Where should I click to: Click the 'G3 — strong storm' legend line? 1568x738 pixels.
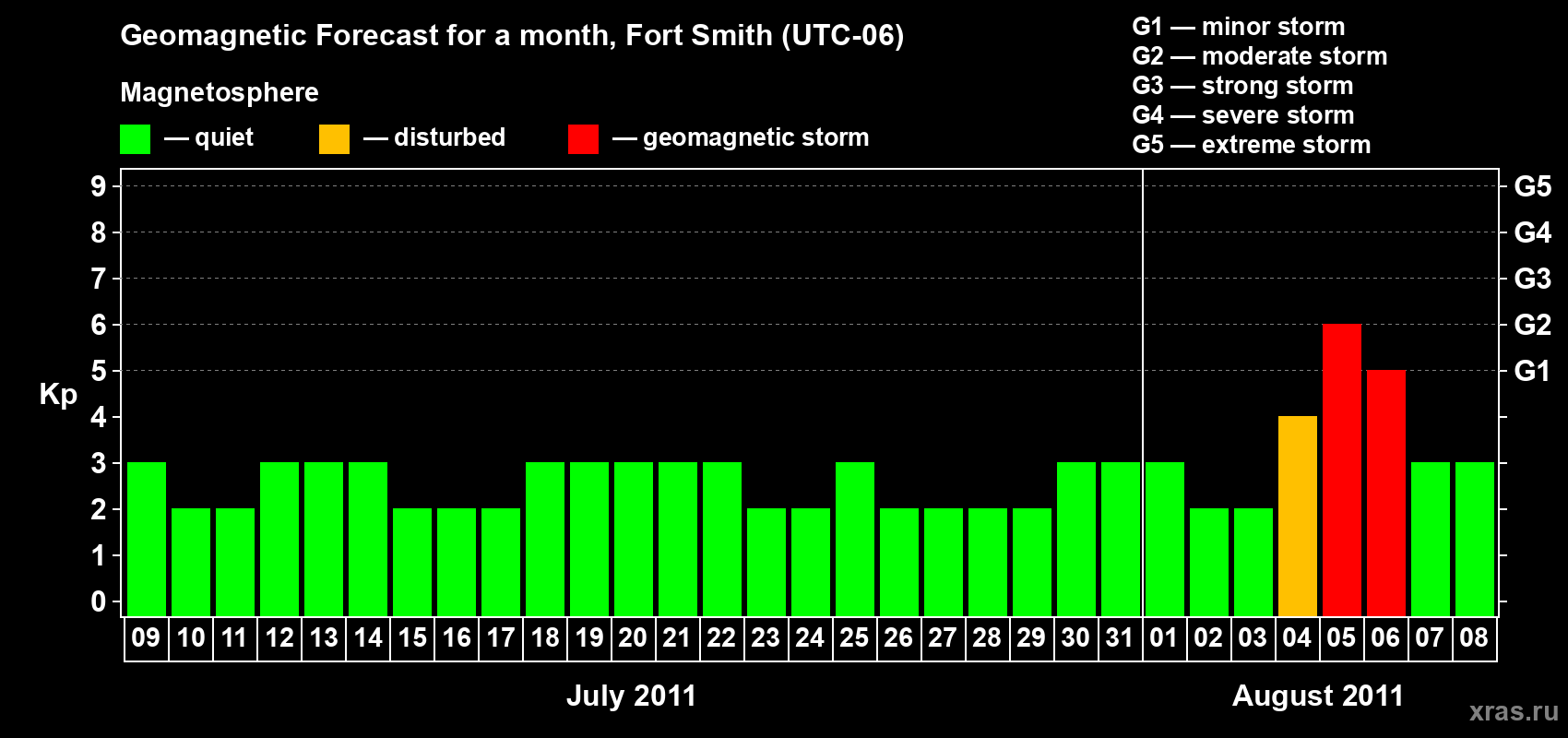click(x=1242, y=86)
